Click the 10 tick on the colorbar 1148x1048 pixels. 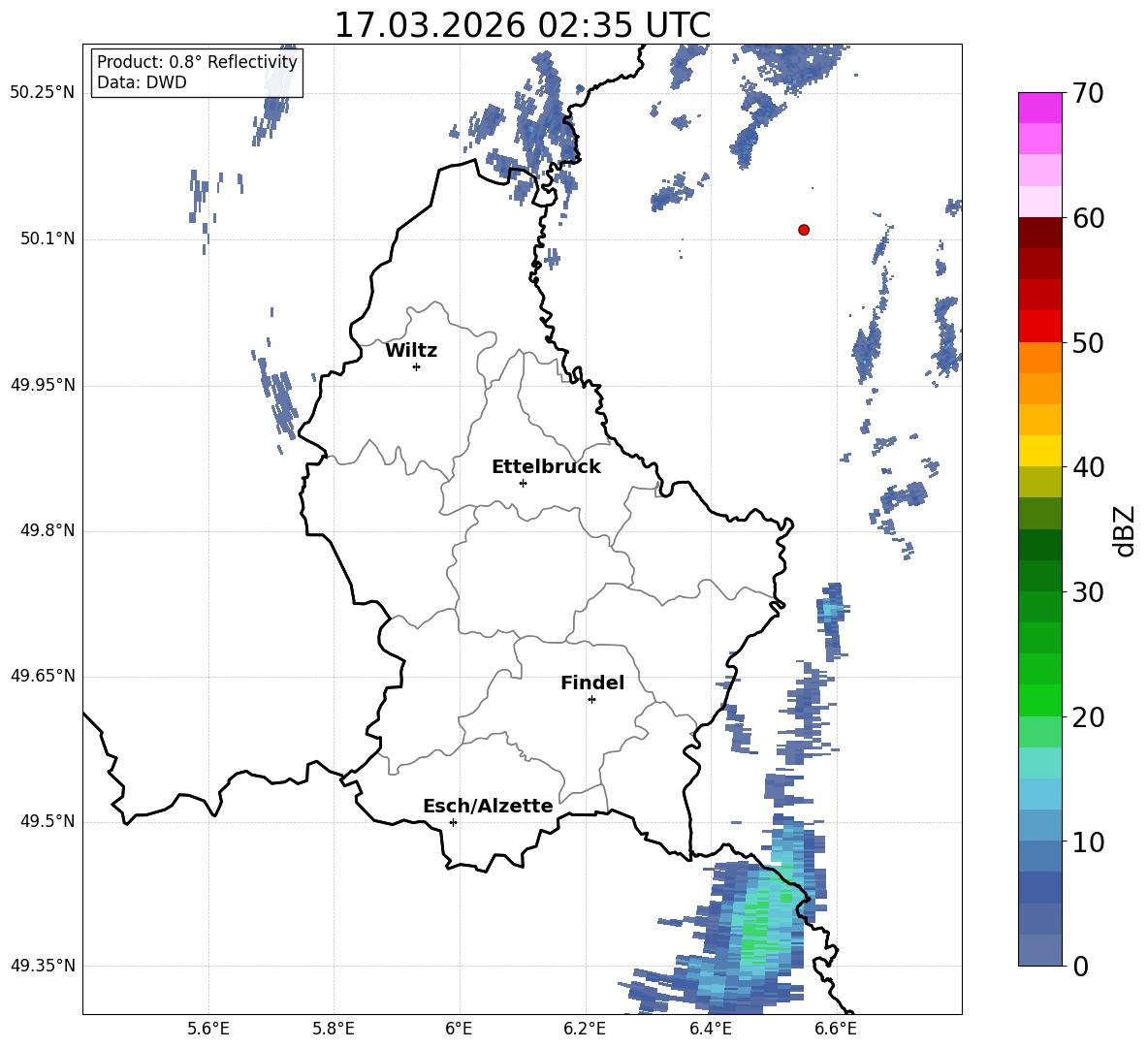pyautogui.click(x=1088, y=842)
